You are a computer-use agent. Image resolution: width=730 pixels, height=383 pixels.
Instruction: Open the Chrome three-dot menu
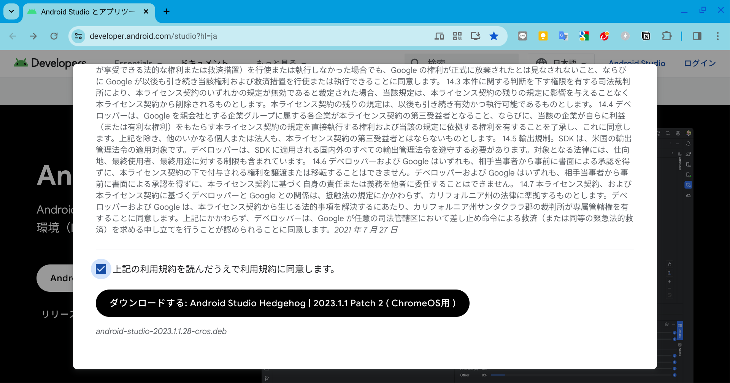pos(717,36)
